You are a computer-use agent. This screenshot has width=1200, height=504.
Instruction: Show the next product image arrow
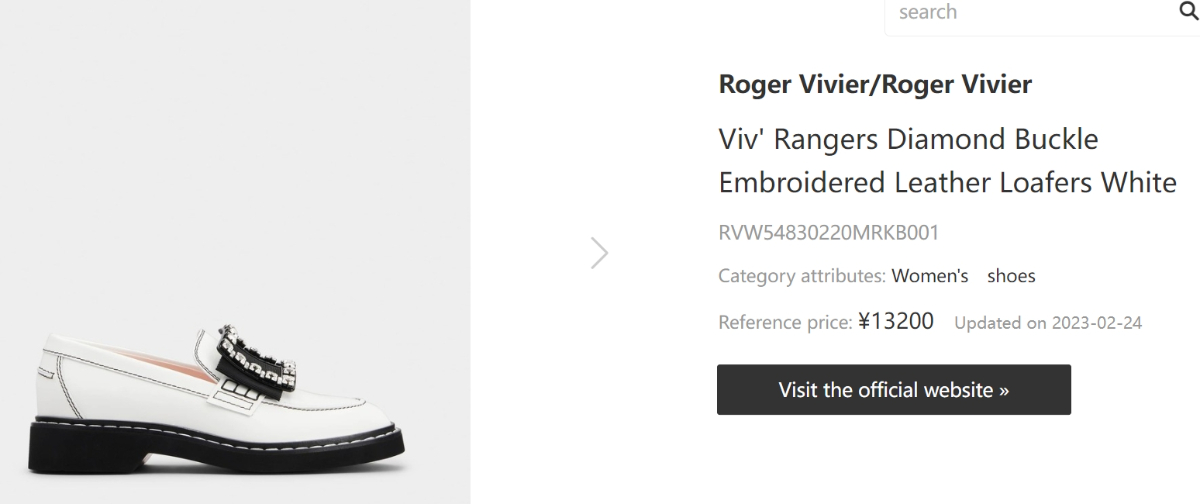pos(599,253)
